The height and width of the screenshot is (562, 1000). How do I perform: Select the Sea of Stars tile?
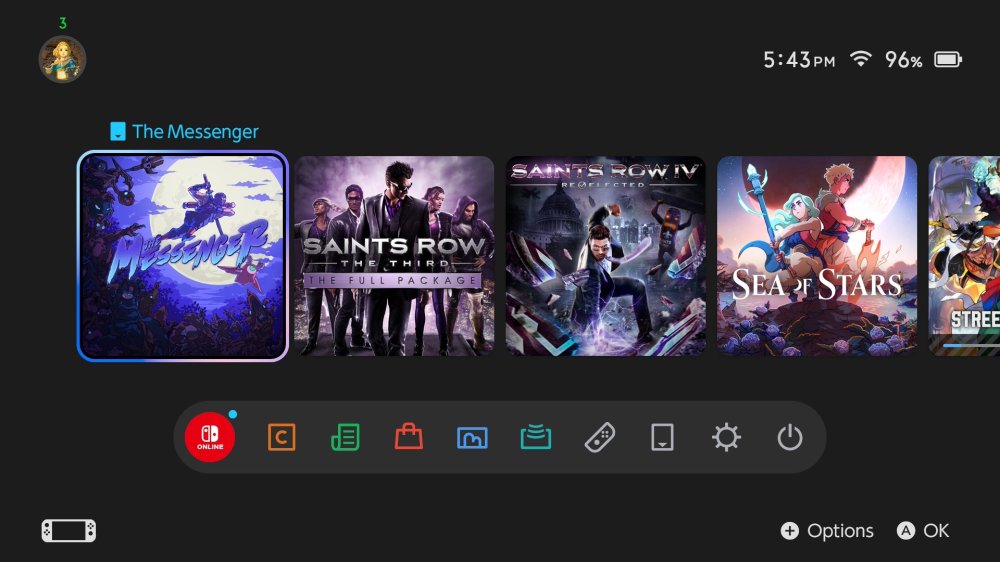pos(817,256)
